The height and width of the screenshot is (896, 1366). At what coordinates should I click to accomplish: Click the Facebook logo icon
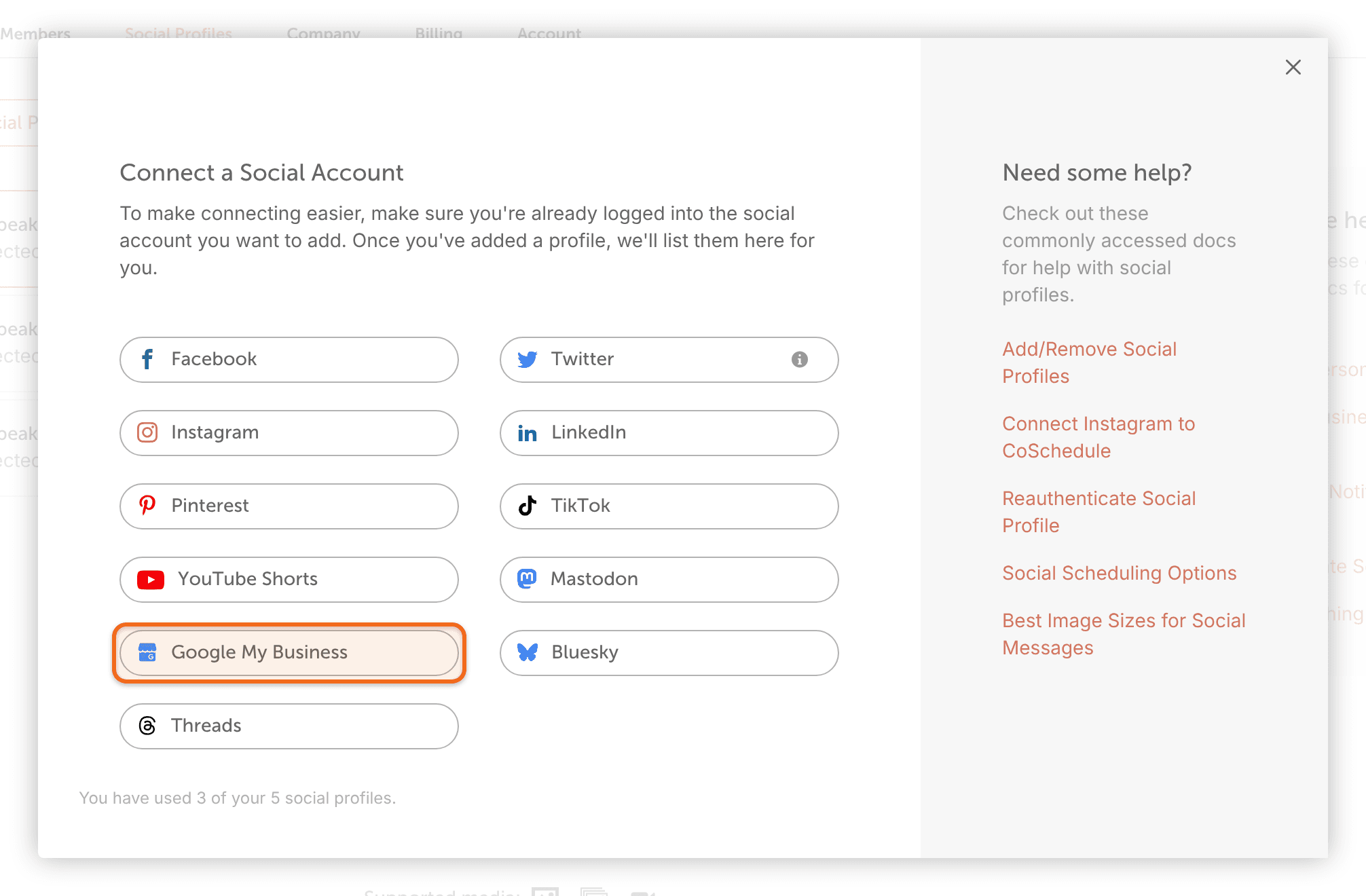pos(147,359)
